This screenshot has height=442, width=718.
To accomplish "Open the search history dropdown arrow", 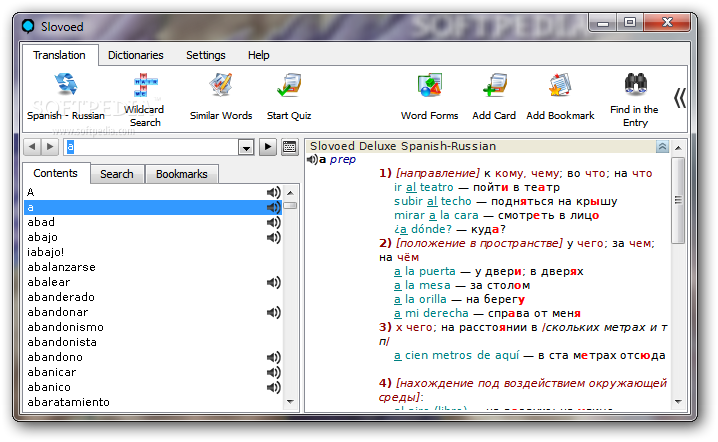I will tap(246, 147).
